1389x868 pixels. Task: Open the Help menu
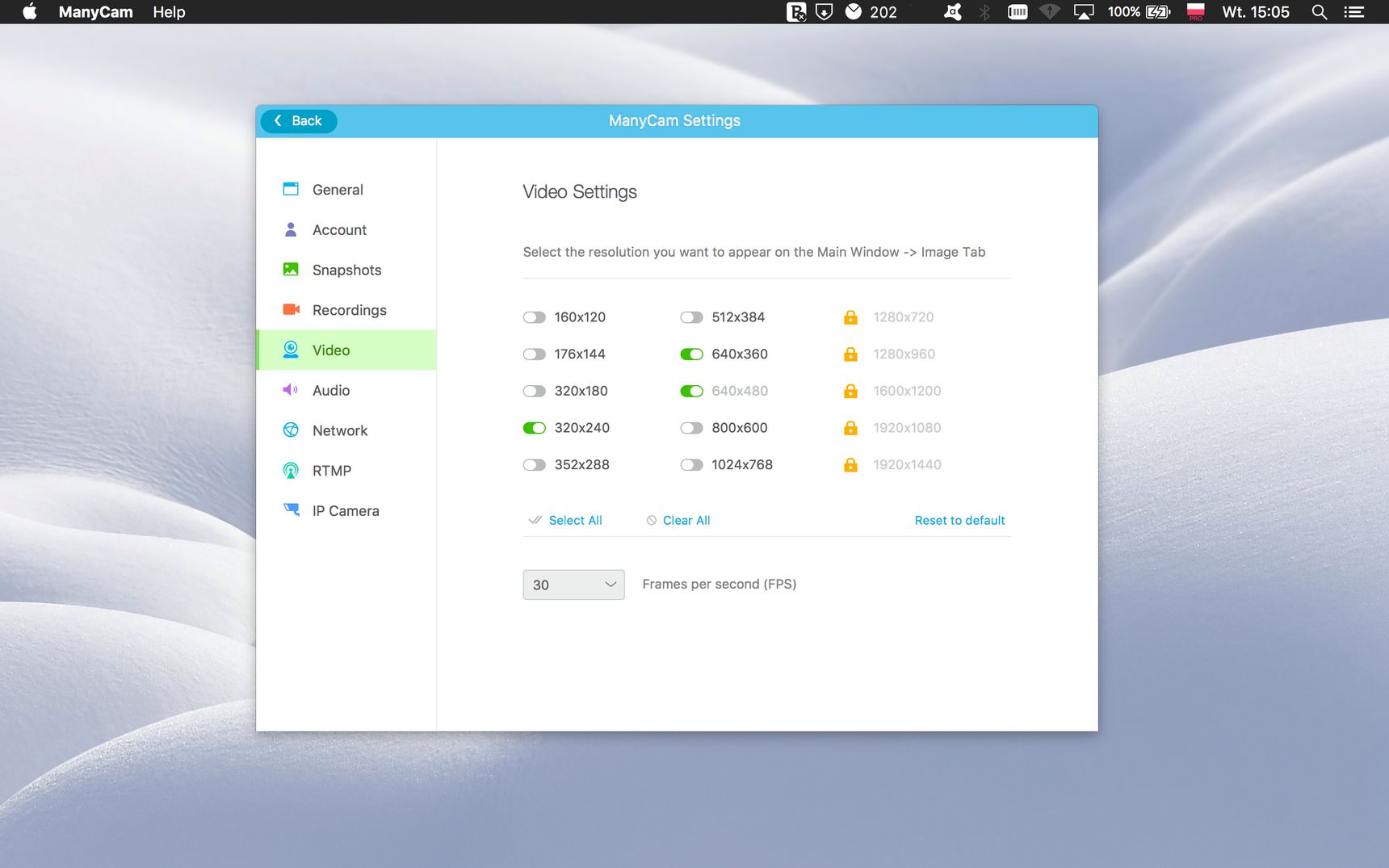coord(169,12)
